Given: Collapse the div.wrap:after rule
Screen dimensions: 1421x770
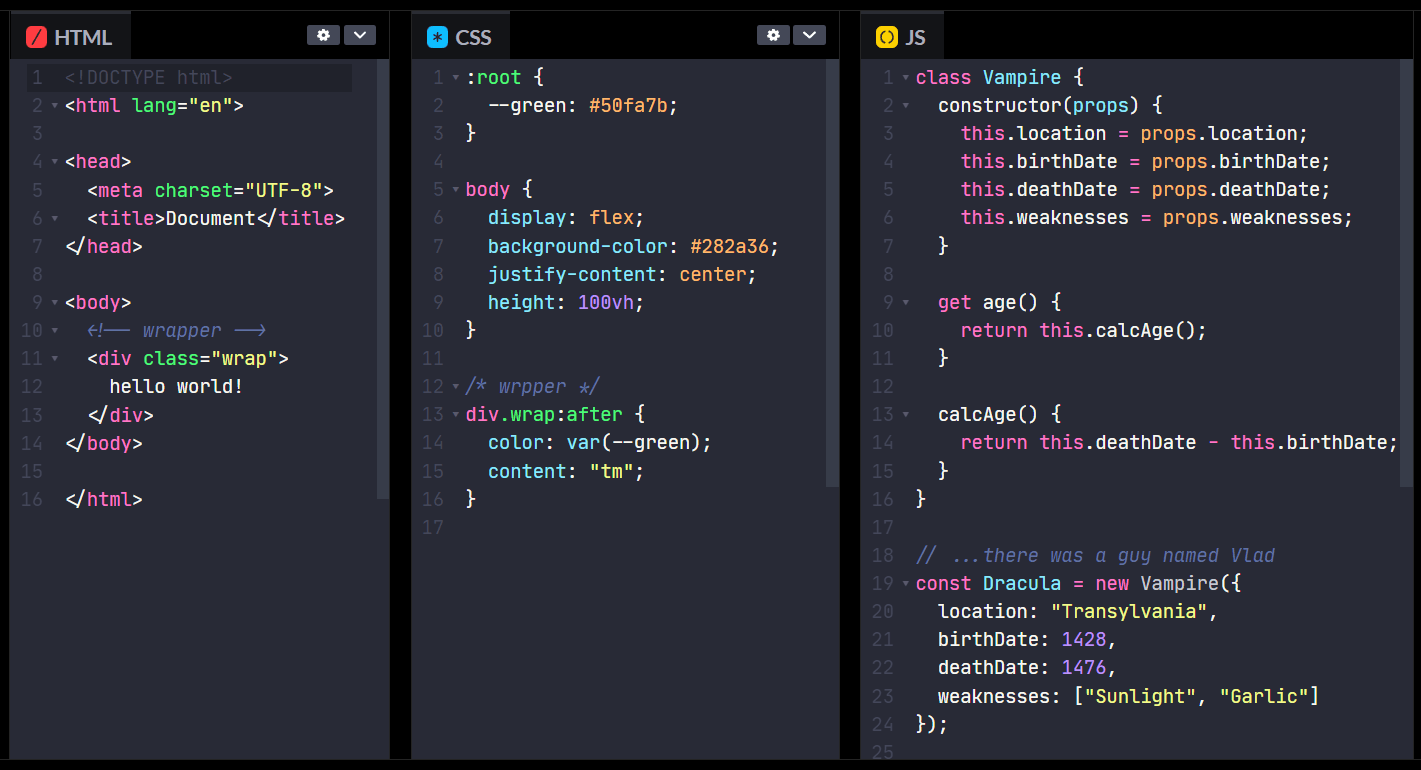Looking at the screenshot, I should click(x=455, y=413).
